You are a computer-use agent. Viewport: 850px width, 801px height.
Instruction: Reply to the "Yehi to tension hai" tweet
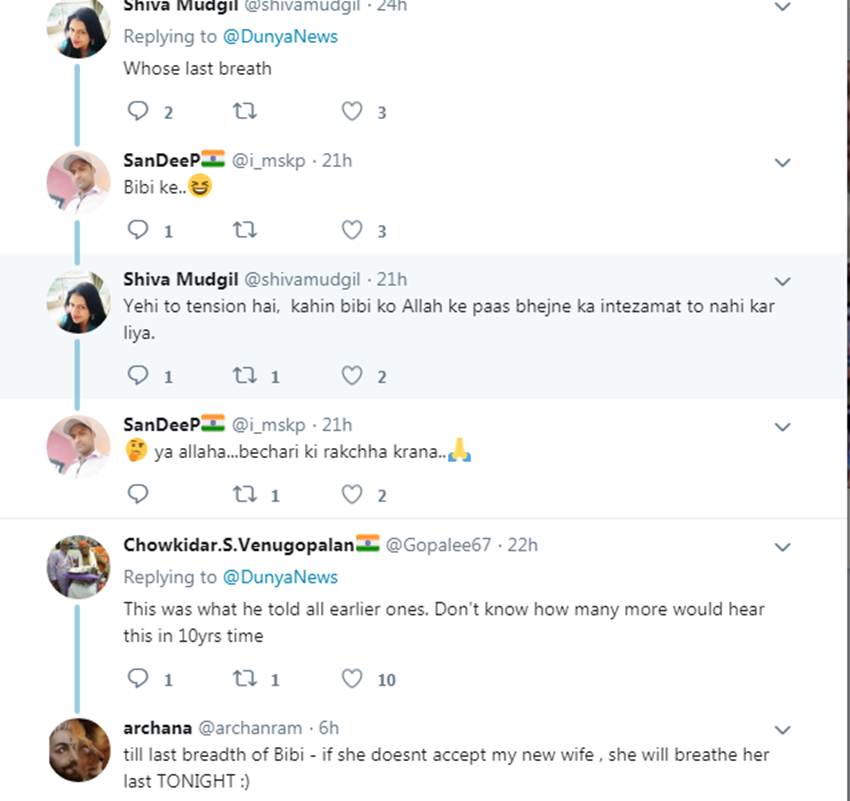[138, 376]
